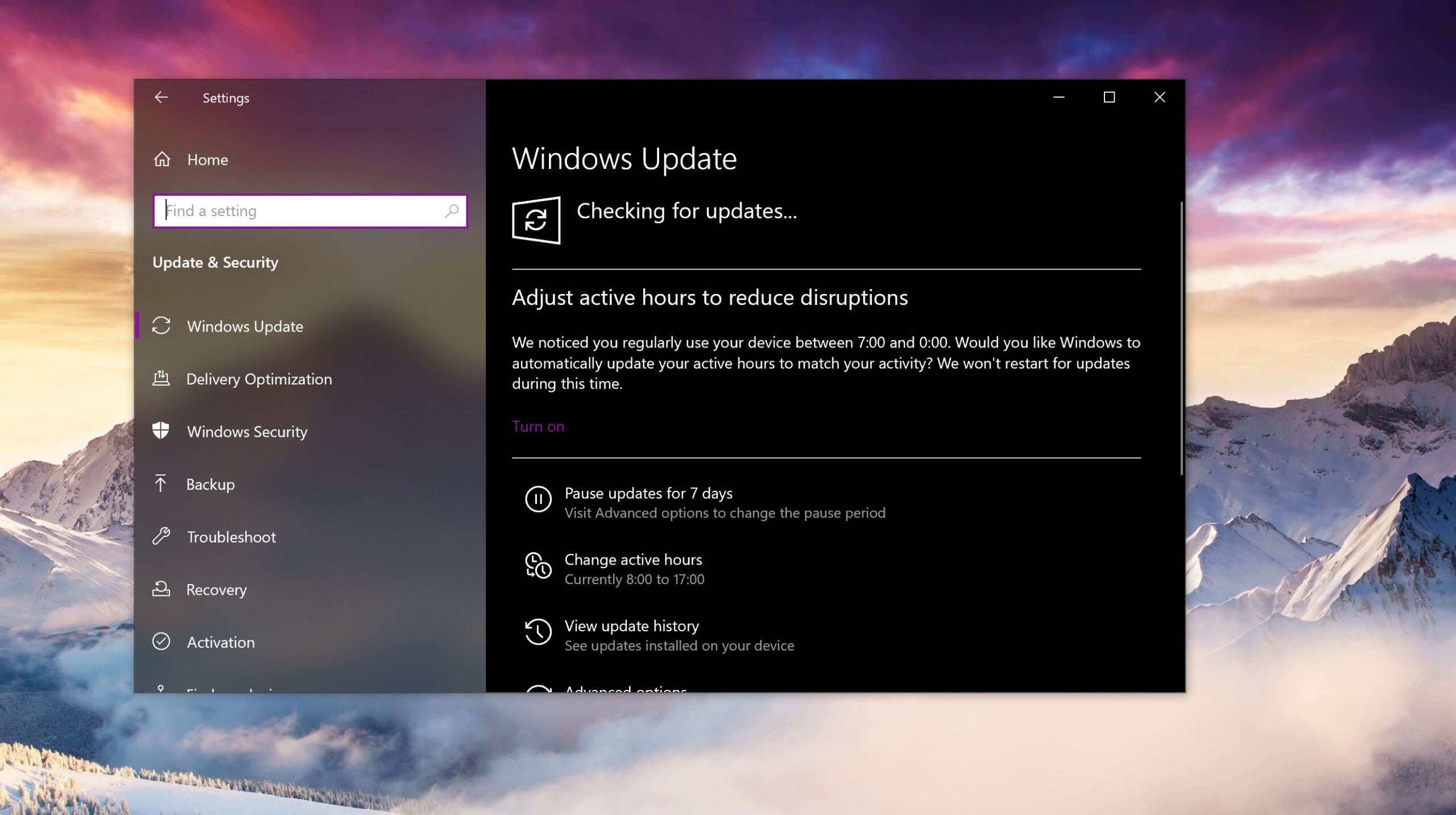Screen dimensions: 1456x815
Task: Click the Home house icon
Action: [x=162, y=159]
